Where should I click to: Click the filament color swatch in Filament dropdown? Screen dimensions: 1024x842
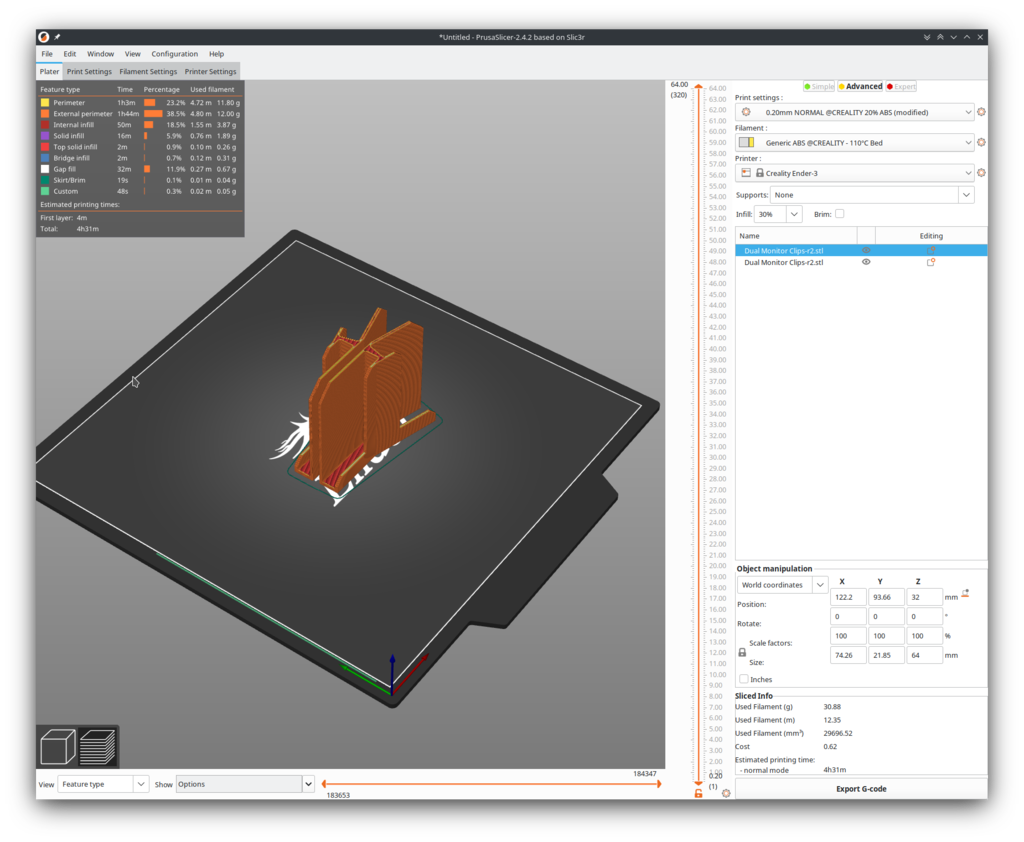click(746, 142)
